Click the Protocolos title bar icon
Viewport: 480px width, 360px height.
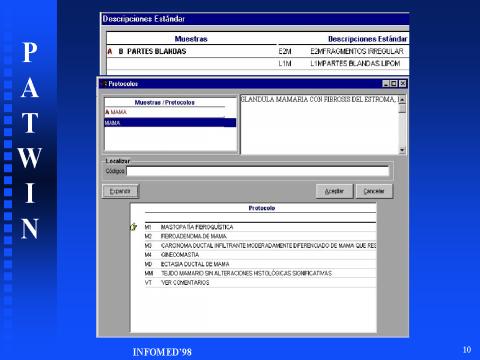(105, 84)
